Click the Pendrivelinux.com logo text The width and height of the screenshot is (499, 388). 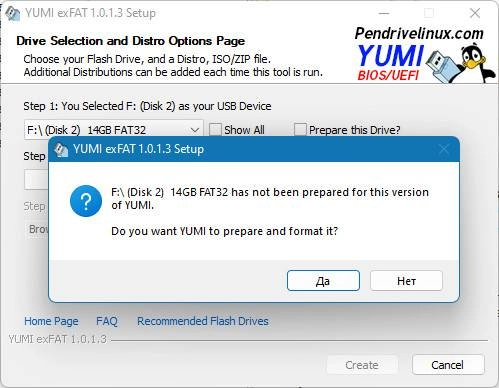pyautogui.click(x=419, y=34)
